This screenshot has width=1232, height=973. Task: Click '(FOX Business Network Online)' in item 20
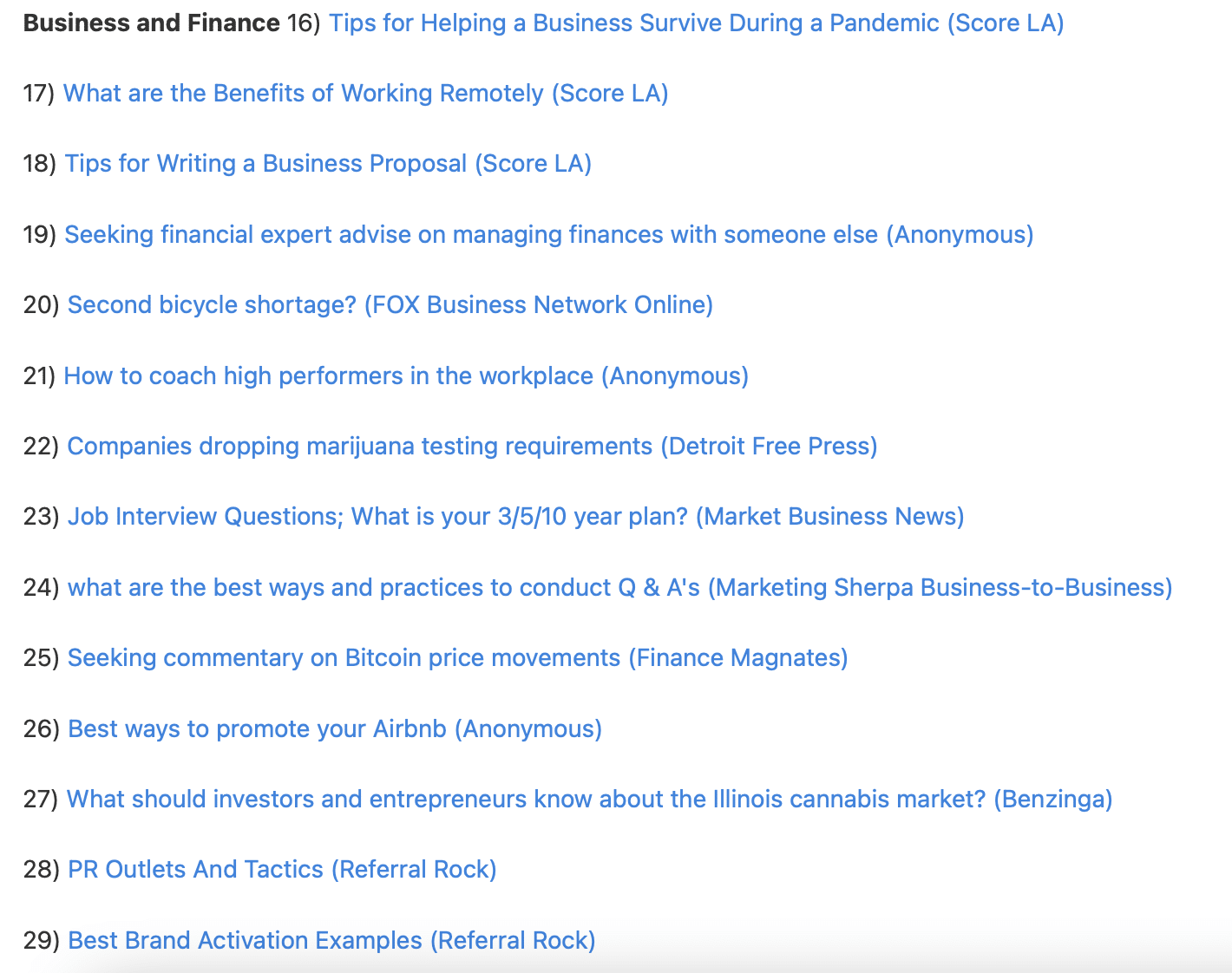(x=539, y=305)
